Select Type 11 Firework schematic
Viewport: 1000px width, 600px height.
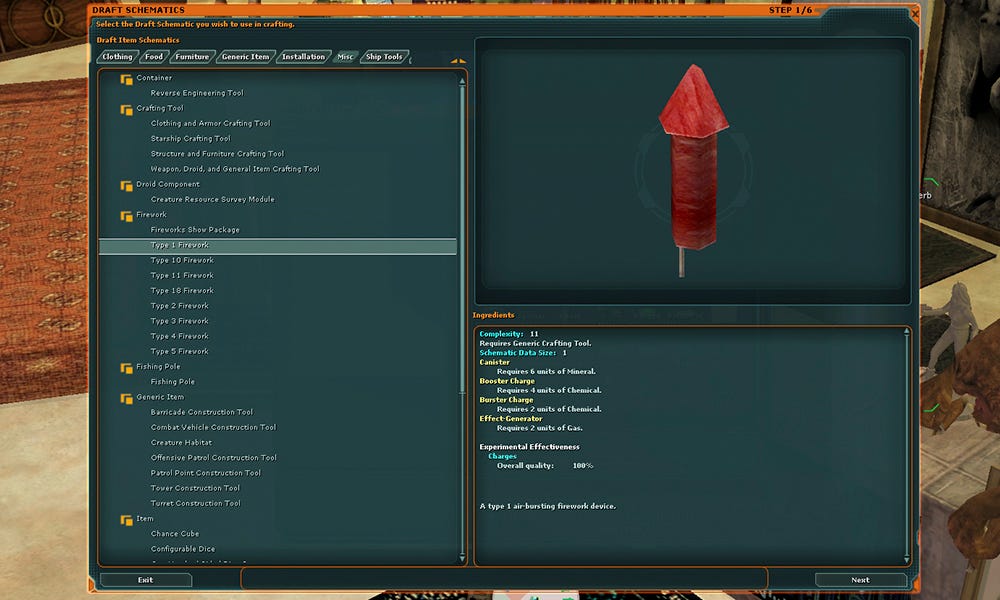click(x=182, y=275)
